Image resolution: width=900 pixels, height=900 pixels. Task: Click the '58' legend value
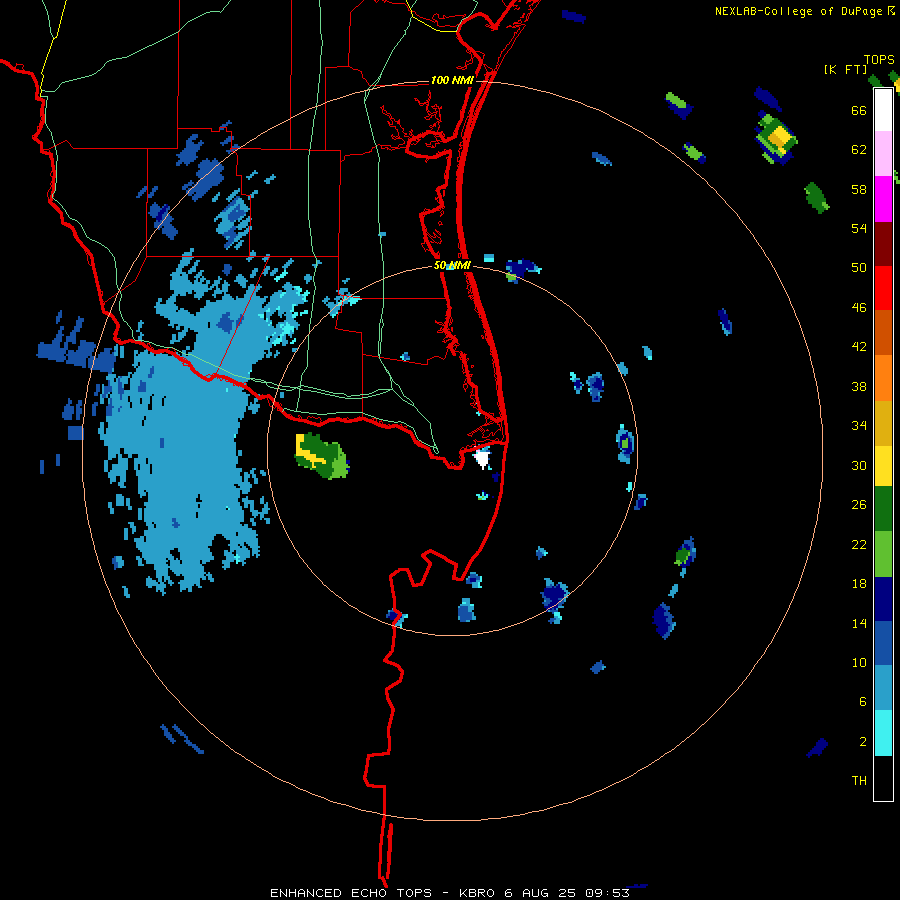(x=859, y=189)
